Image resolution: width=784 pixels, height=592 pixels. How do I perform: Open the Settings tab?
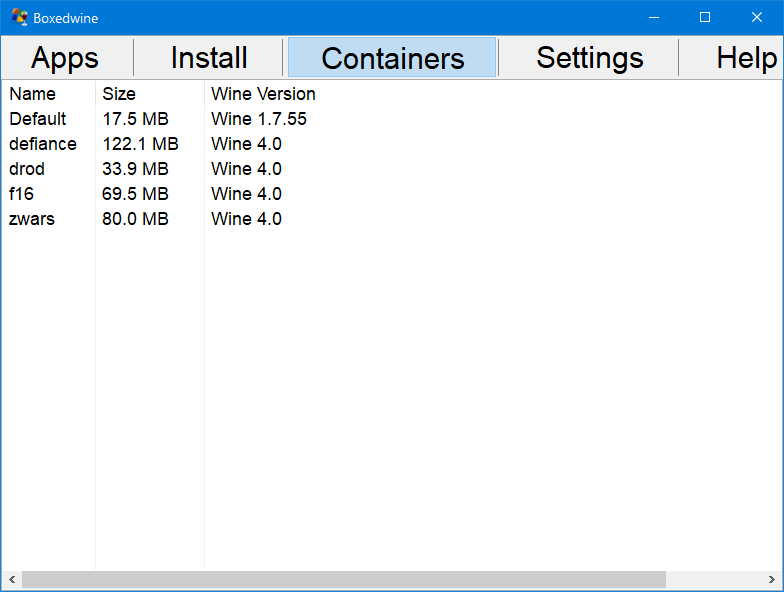[x=589, y=58]
